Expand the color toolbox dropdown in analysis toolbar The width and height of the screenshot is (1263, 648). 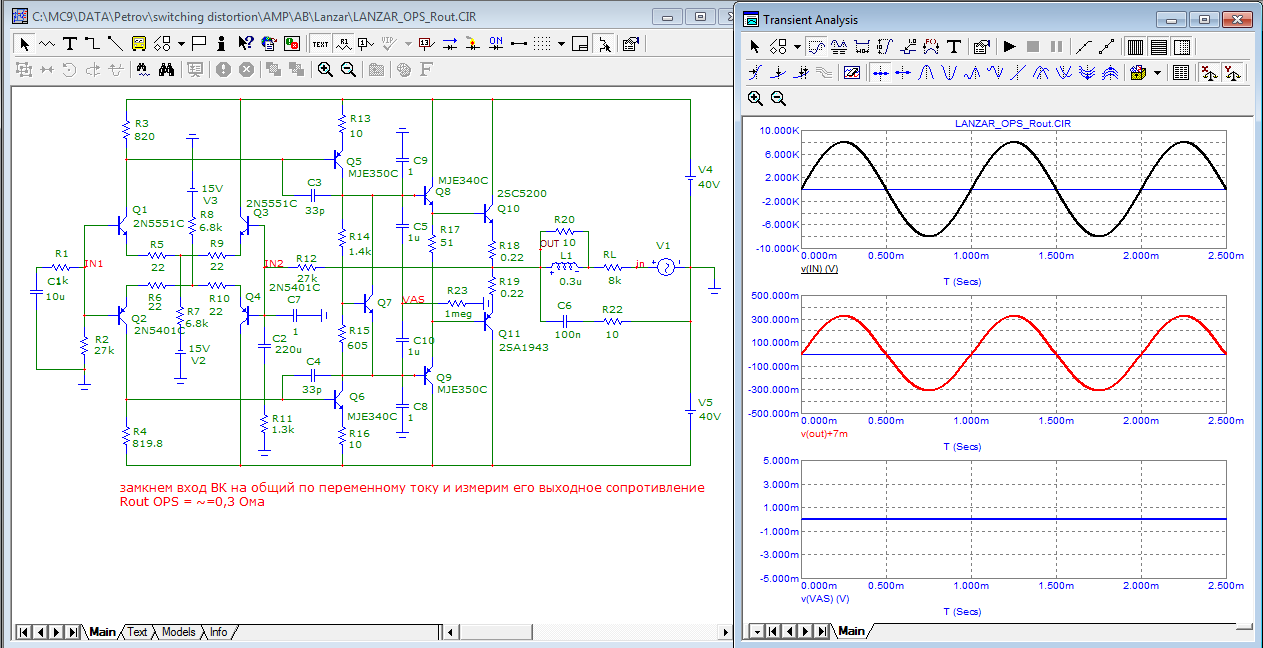[1157, 72]
